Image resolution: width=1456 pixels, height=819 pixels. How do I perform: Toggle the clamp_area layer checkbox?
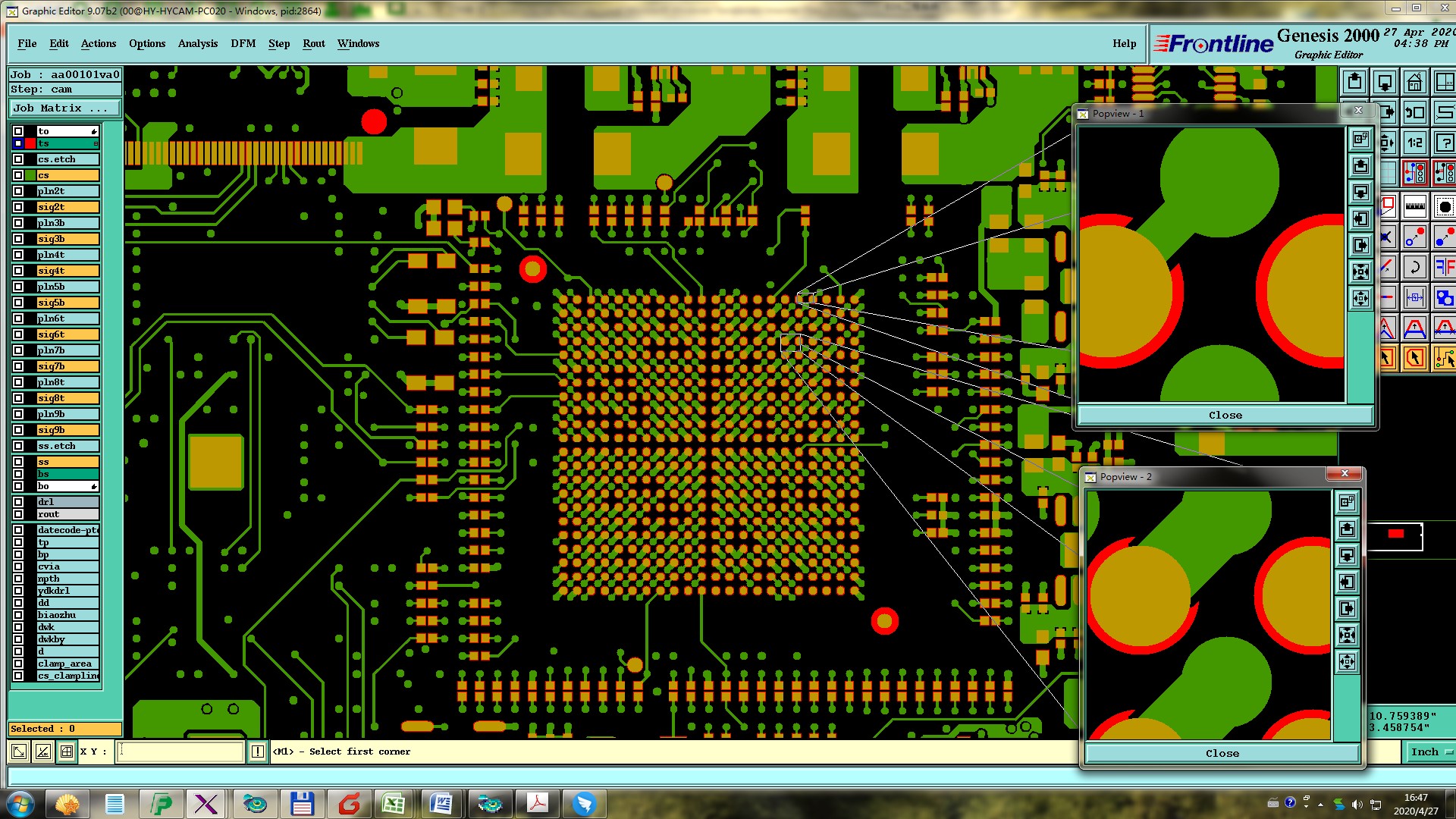tap(18, 664)
